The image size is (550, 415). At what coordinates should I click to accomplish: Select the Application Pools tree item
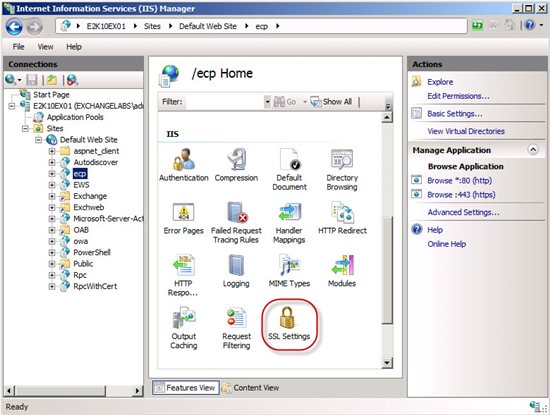point(75,117)
